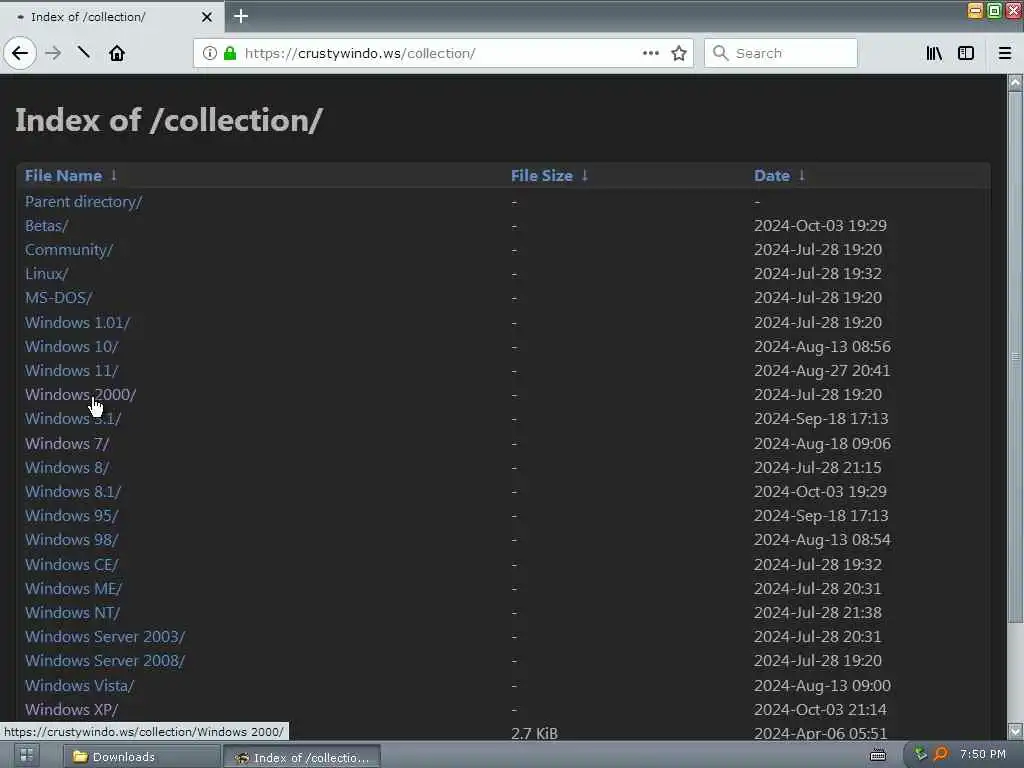The image size is (1024, 768).
Task: Open the Parent directory/ link
Action: point(84,202)
